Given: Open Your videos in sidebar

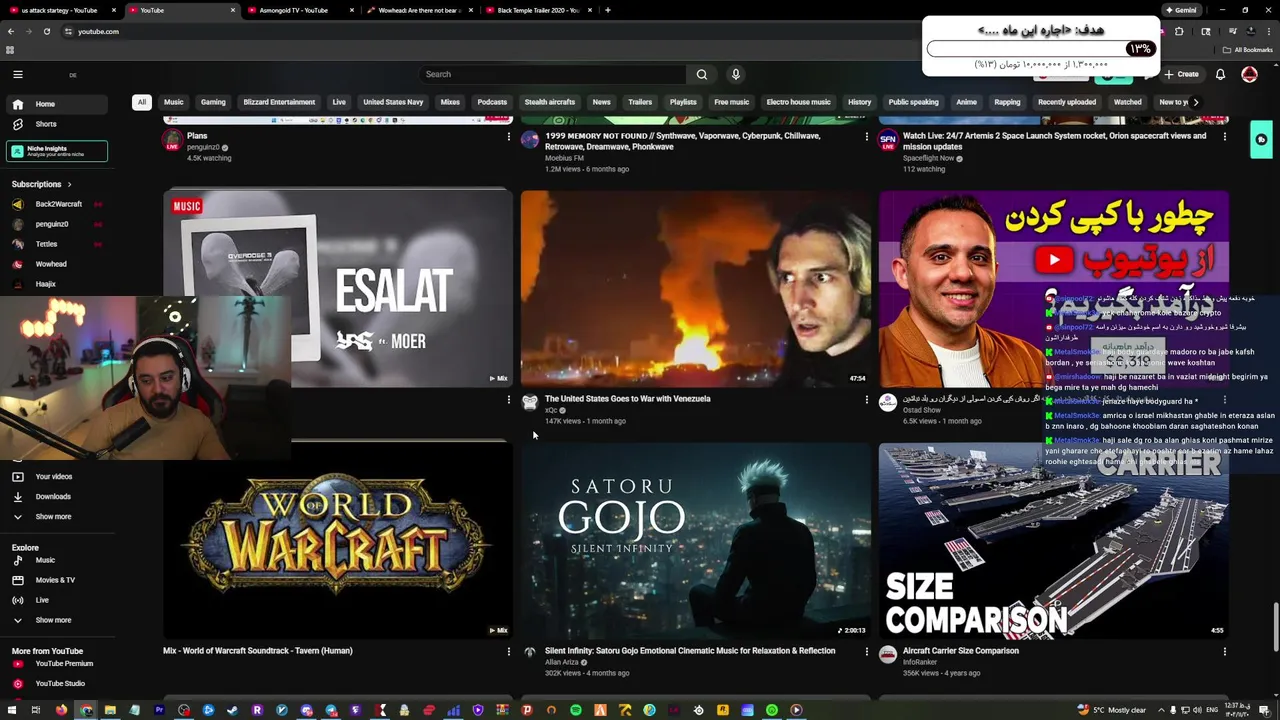Looking at the screenshot, I should (x=58, y=476).
